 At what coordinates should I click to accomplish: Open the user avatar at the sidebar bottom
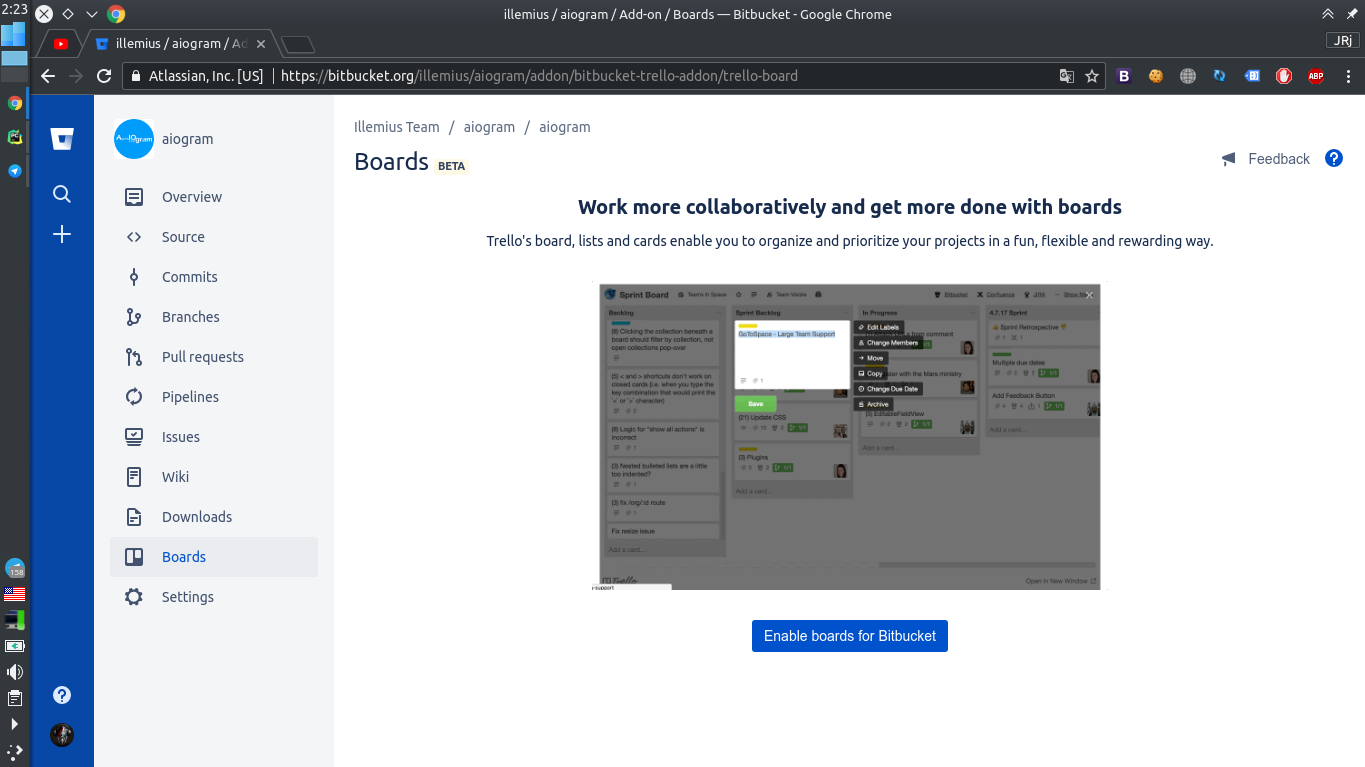[62, 735]
